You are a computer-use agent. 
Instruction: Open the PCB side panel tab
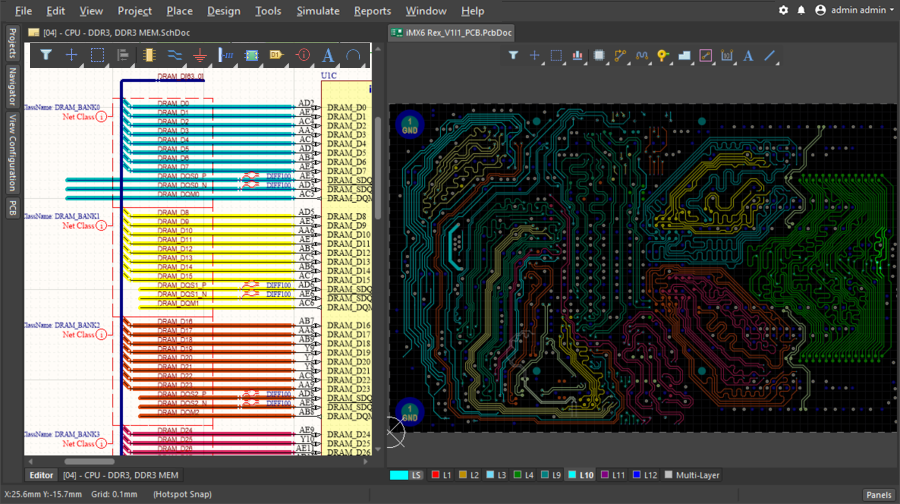coord(12,208)
